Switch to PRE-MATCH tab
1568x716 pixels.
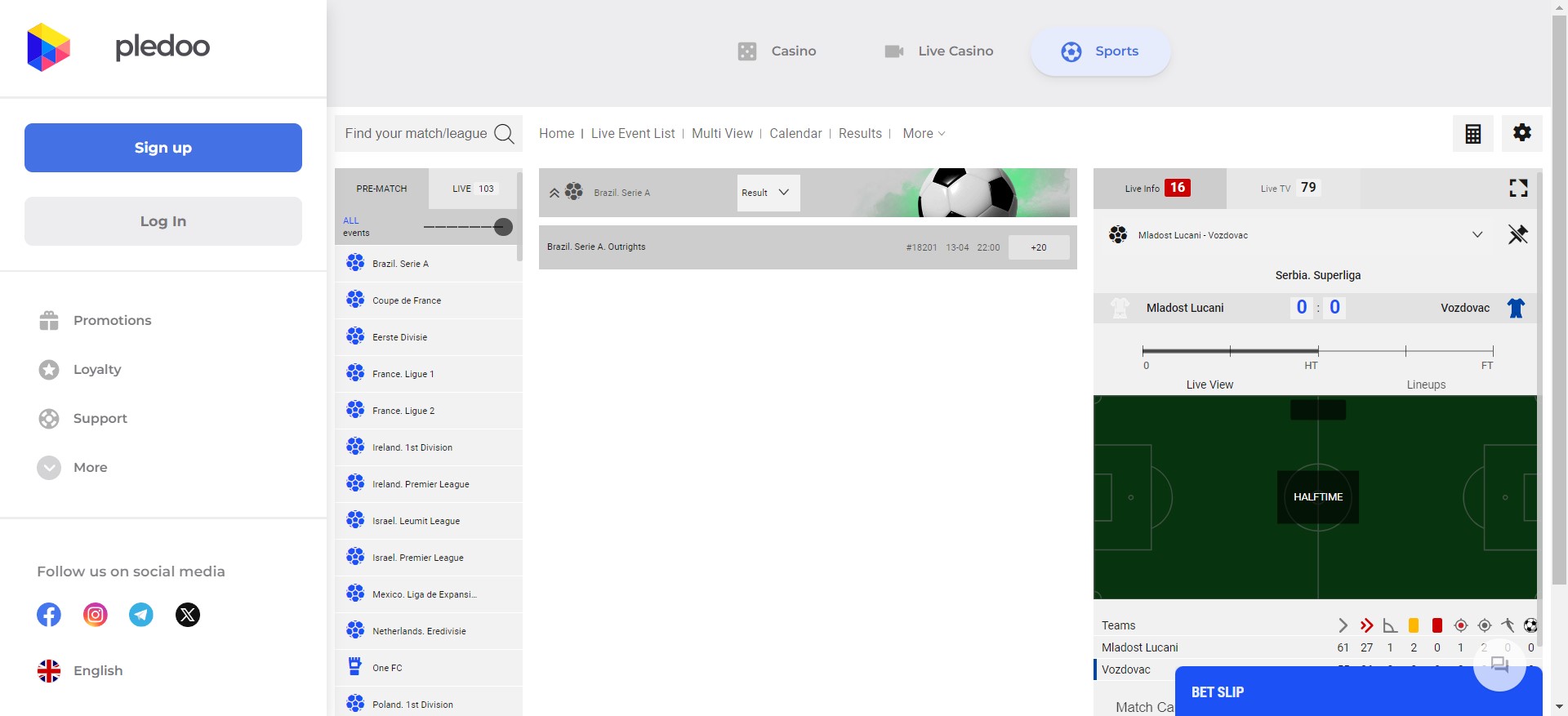point(381,189)
